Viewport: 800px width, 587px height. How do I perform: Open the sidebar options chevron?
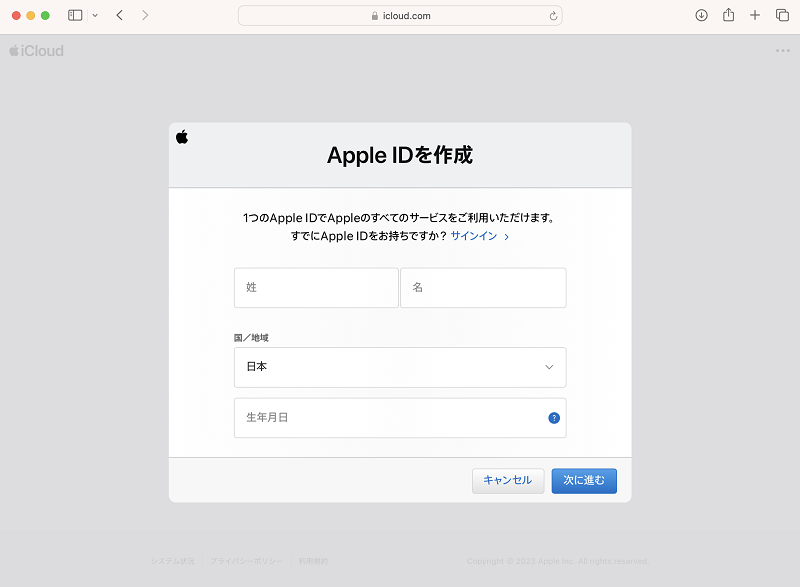point(95,15)
